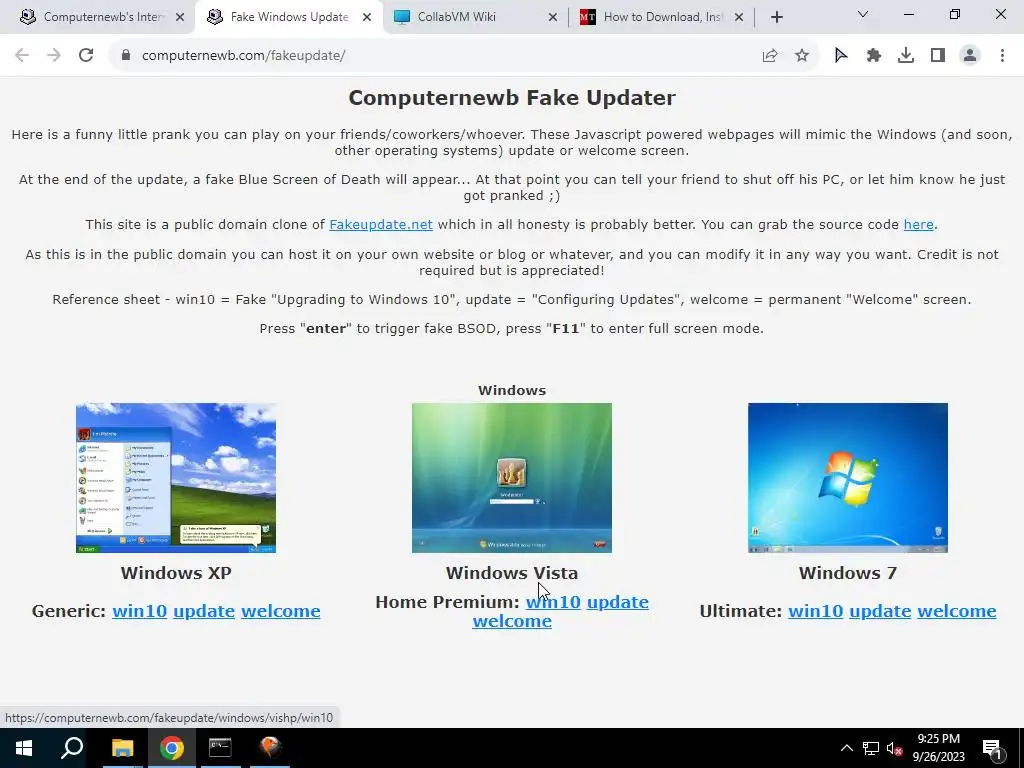The image size is (1024, 768).
Task: Share this page via the share icon
Action: point(770,56)
